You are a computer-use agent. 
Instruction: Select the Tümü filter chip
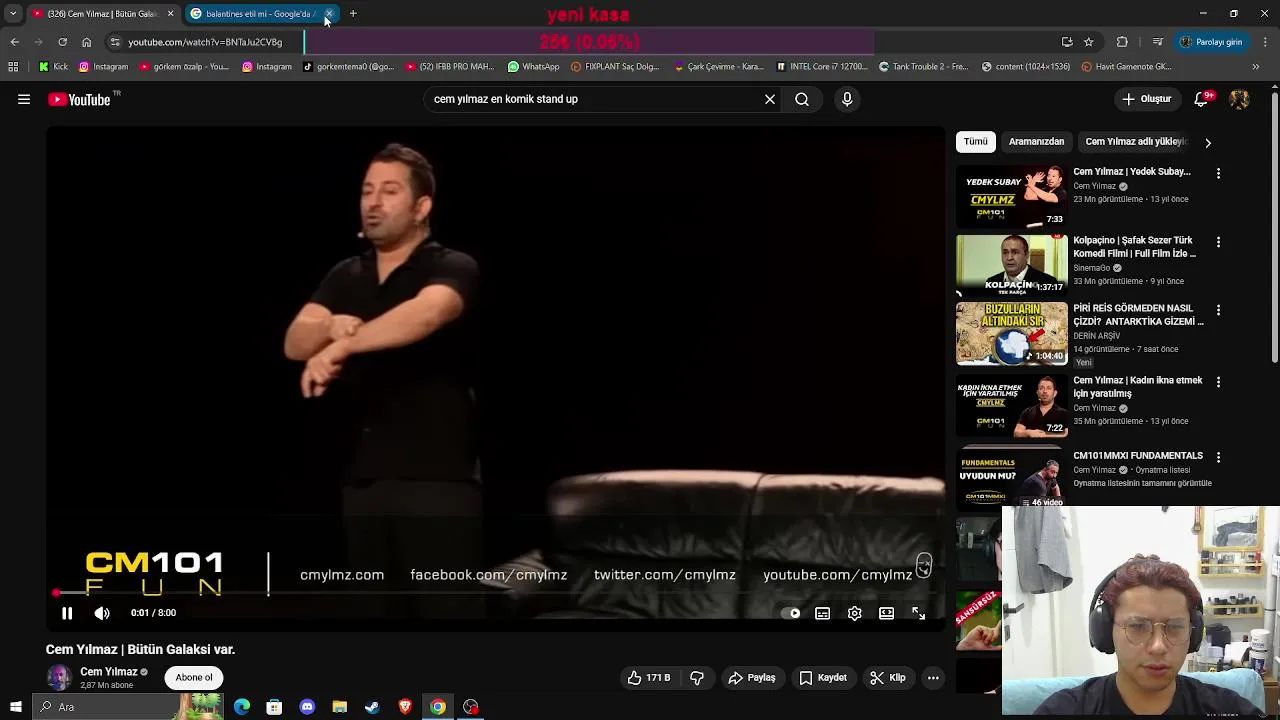pos(976,142)
